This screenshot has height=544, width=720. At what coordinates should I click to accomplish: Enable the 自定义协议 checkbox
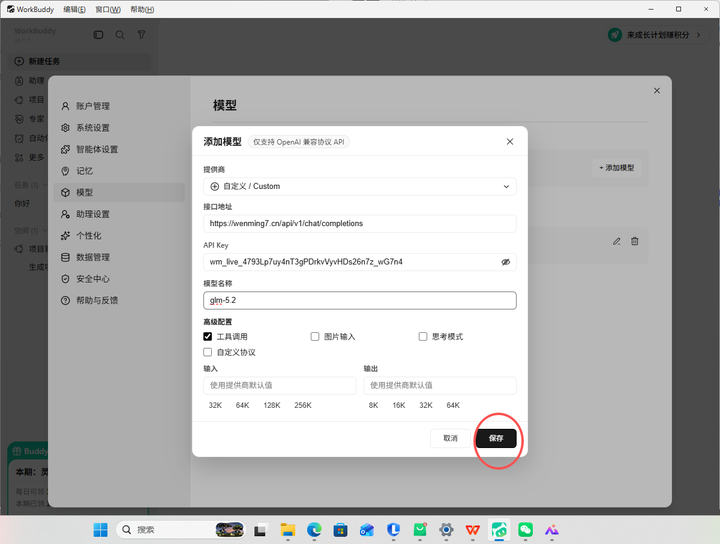click(x=208, y=352)
